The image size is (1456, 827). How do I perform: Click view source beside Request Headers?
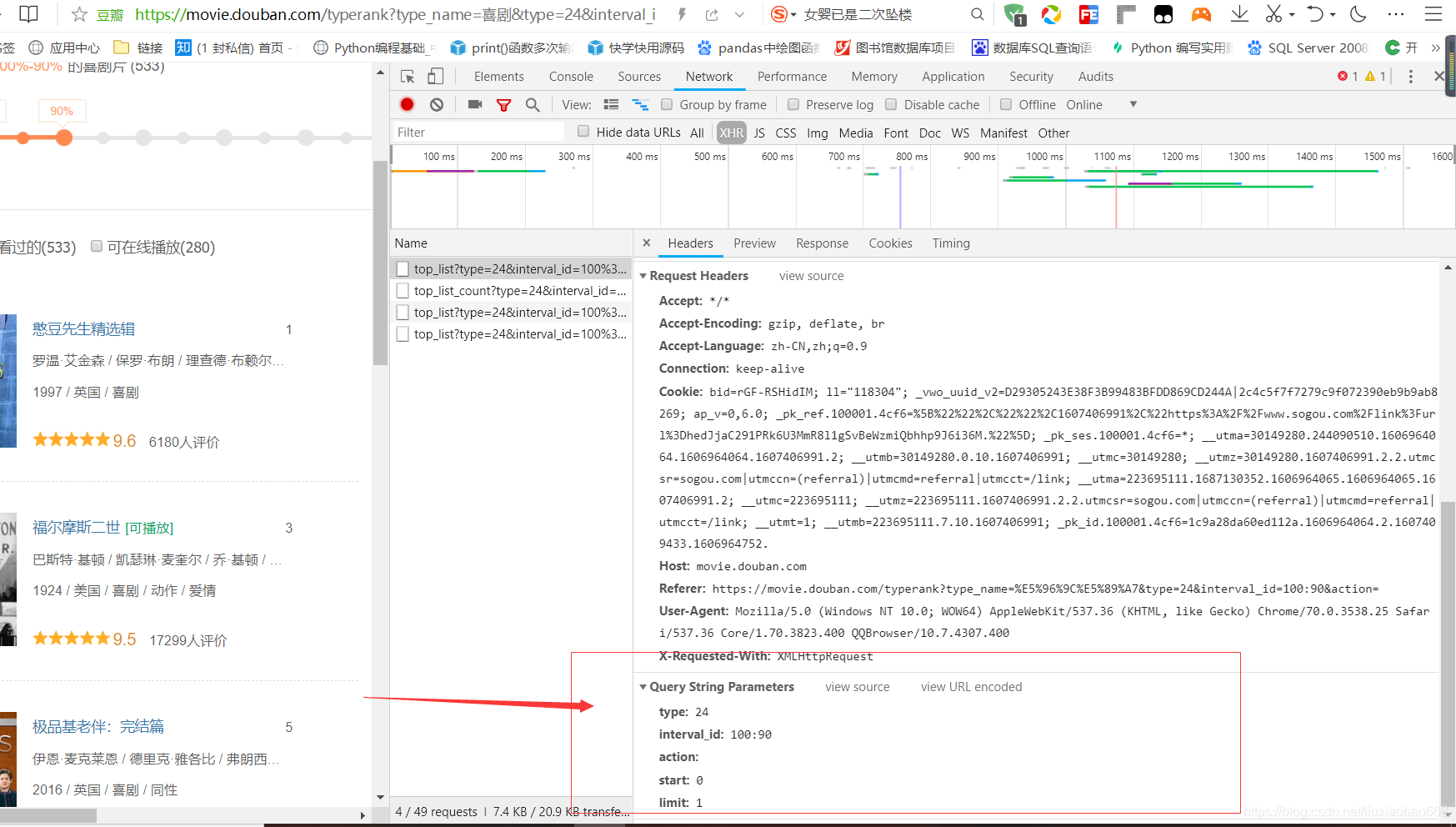coord(811,276)
